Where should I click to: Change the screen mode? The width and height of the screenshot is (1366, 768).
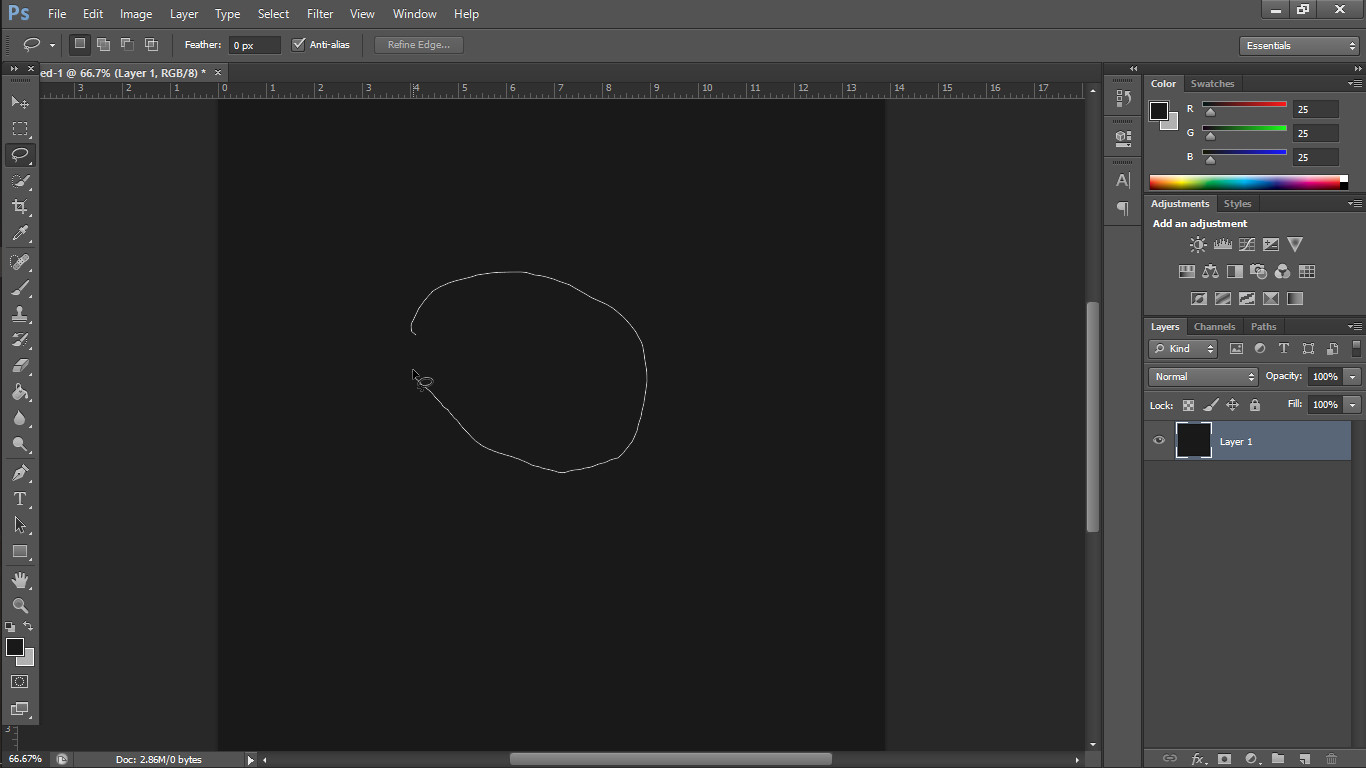pos(20,709)
